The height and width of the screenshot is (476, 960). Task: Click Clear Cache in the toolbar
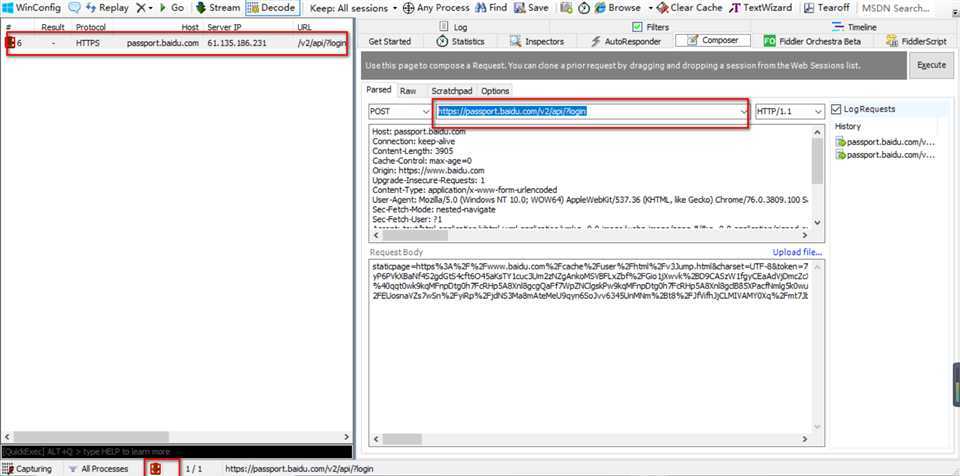click(x=689, y=8)
